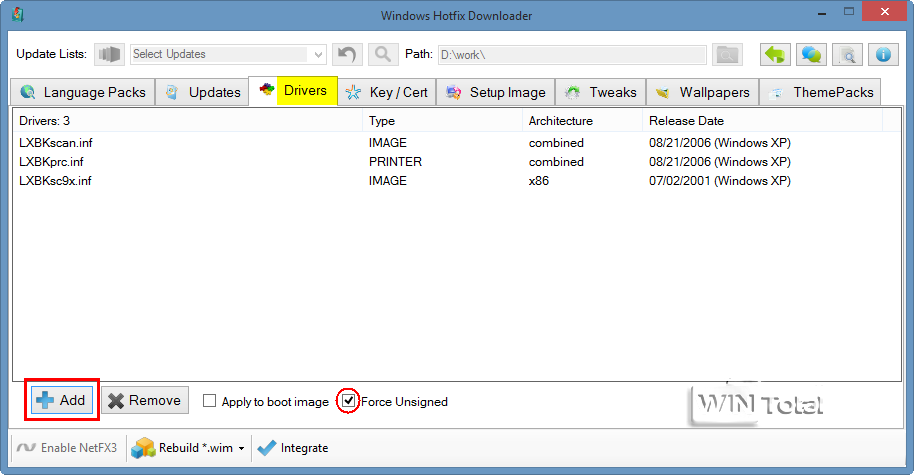Select the Drivers tab
This screenshot has height=475, width=914.
[293, 90]
